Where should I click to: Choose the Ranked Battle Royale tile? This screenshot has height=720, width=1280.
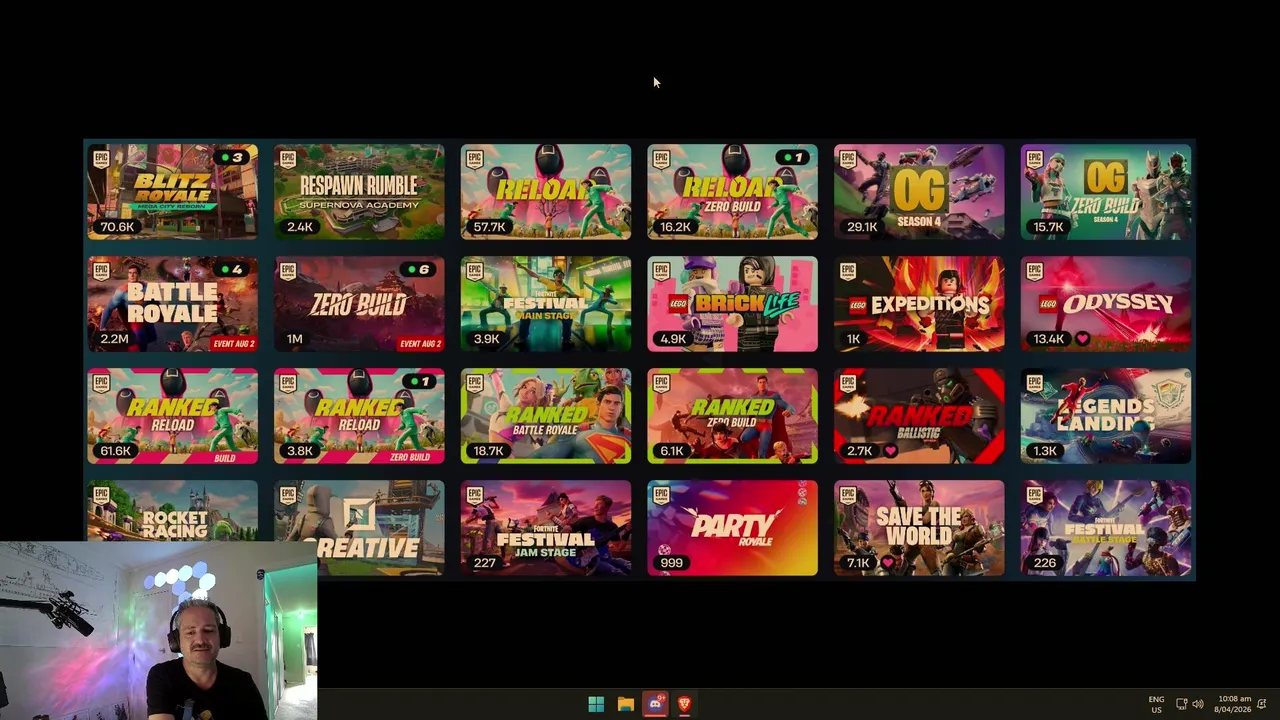tap(546, 416)
